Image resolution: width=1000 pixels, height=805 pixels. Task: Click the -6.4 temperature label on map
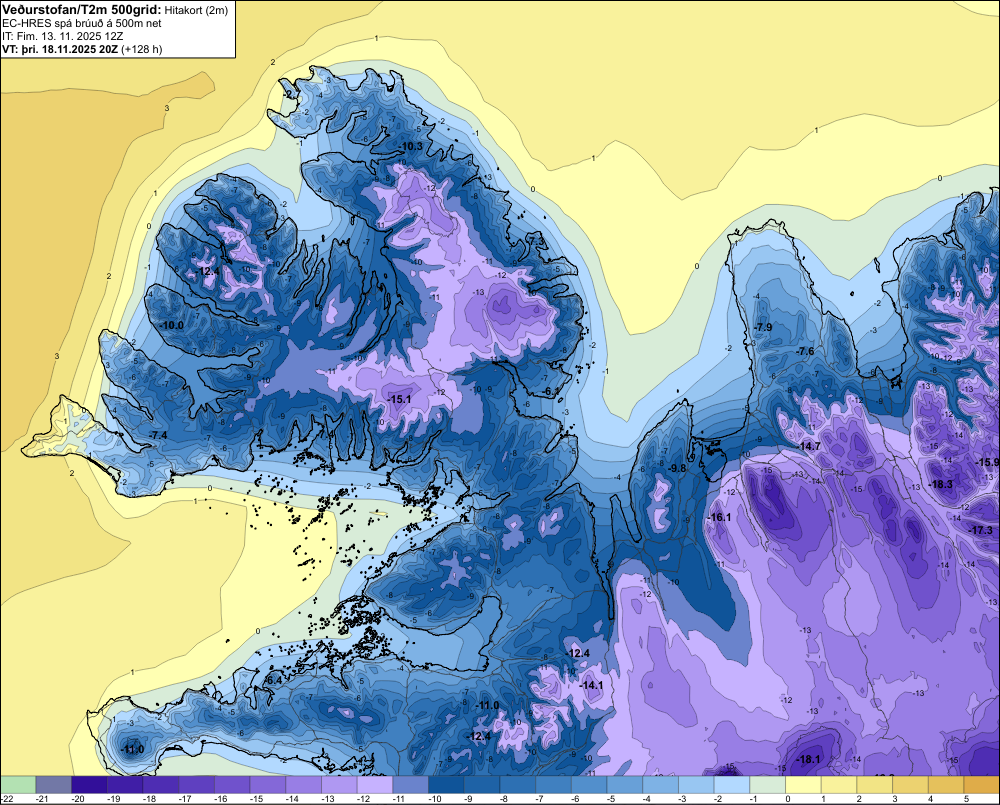tap(273, 681)
